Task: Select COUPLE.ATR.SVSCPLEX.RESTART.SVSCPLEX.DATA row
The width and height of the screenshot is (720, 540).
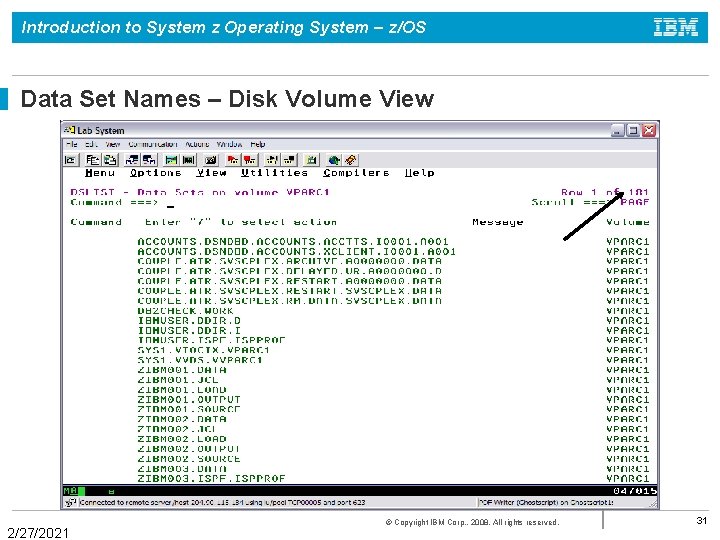Action: [x=289, y=291]
